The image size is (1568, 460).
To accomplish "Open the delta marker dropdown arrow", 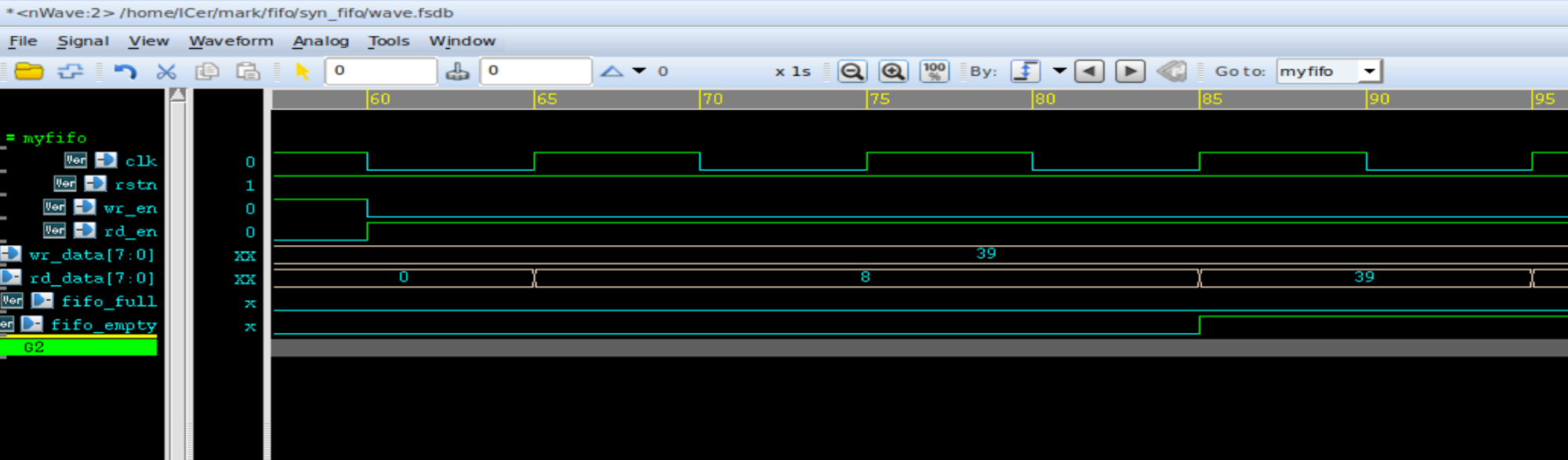I will pyautogui.click(x=639, y=71).
